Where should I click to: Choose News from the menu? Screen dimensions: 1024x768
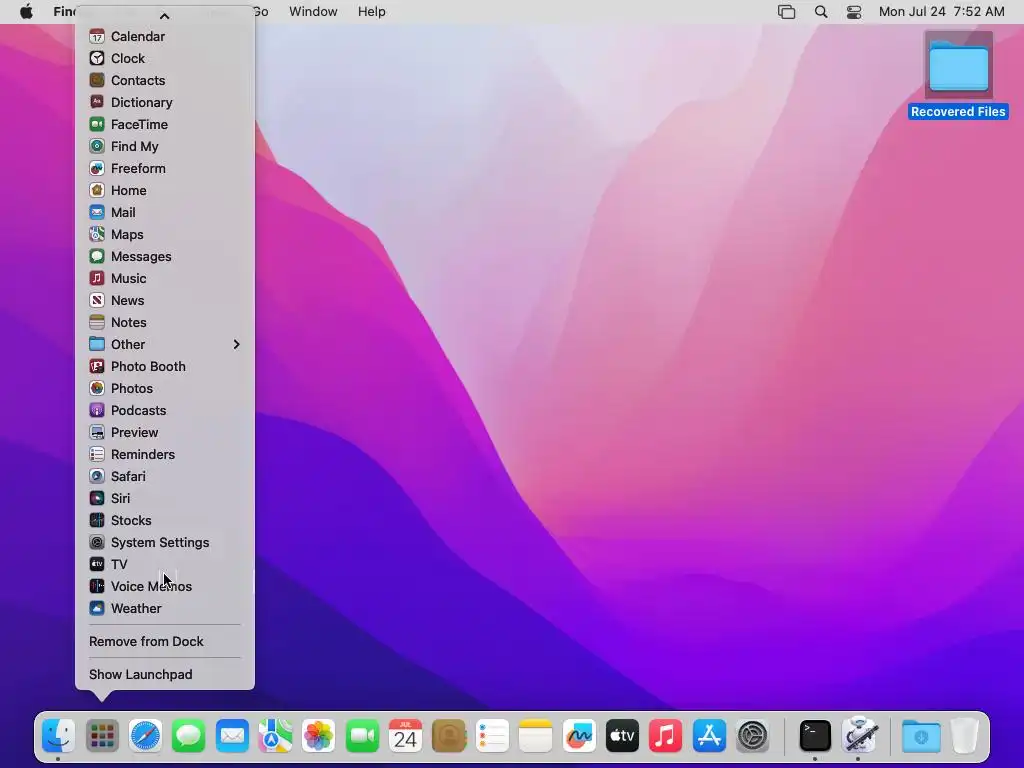[165, 300]
